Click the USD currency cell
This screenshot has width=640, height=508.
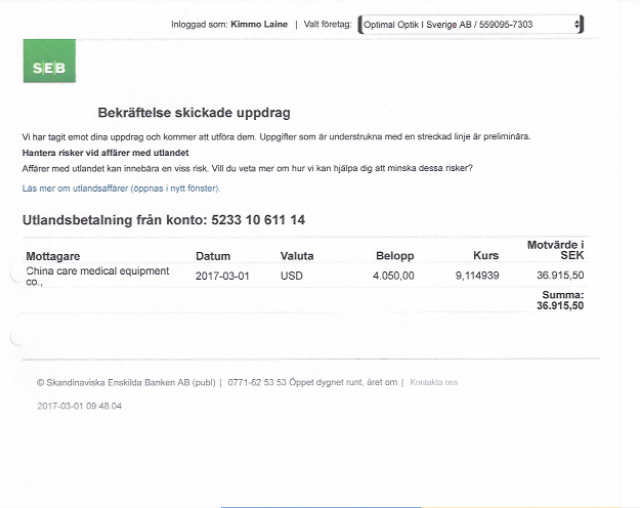291,276
